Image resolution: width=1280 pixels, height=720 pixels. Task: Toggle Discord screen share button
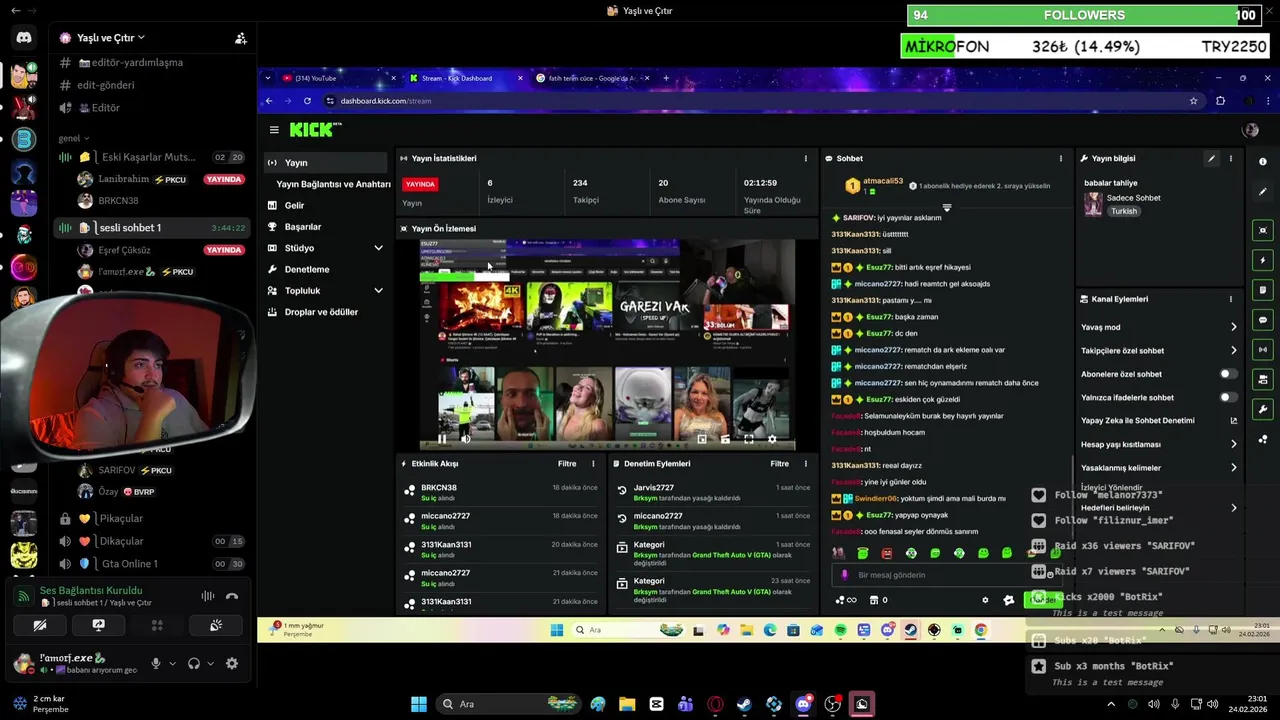point(98,625)
